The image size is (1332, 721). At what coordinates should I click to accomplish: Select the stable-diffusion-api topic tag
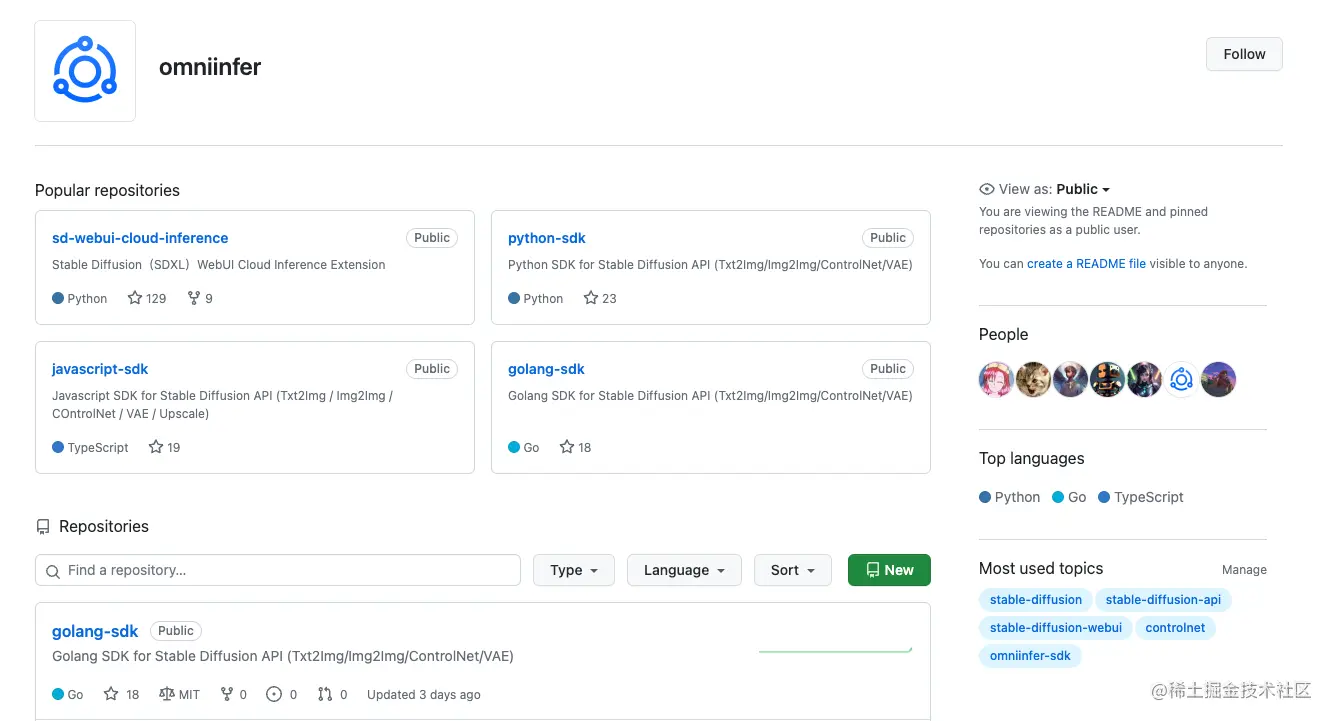pos(1163,600)
